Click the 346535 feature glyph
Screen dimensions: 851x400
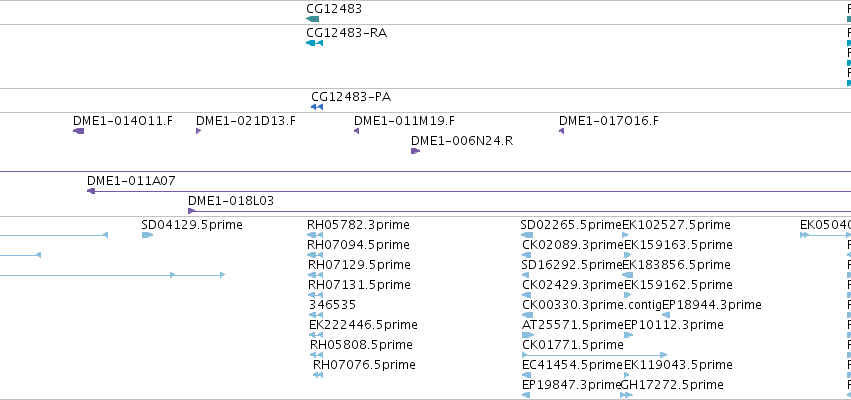316,315
